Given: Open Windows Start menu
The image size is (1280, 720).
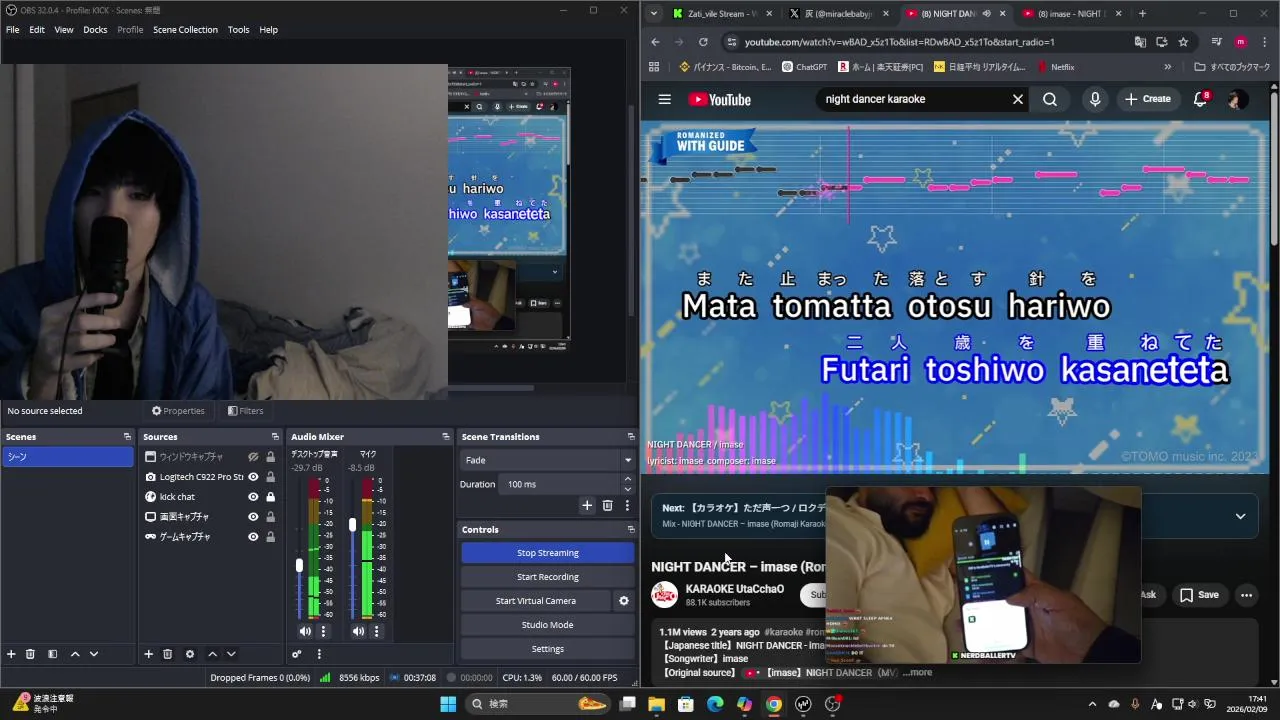Looking at the screenshot, I should click(447, 704).
